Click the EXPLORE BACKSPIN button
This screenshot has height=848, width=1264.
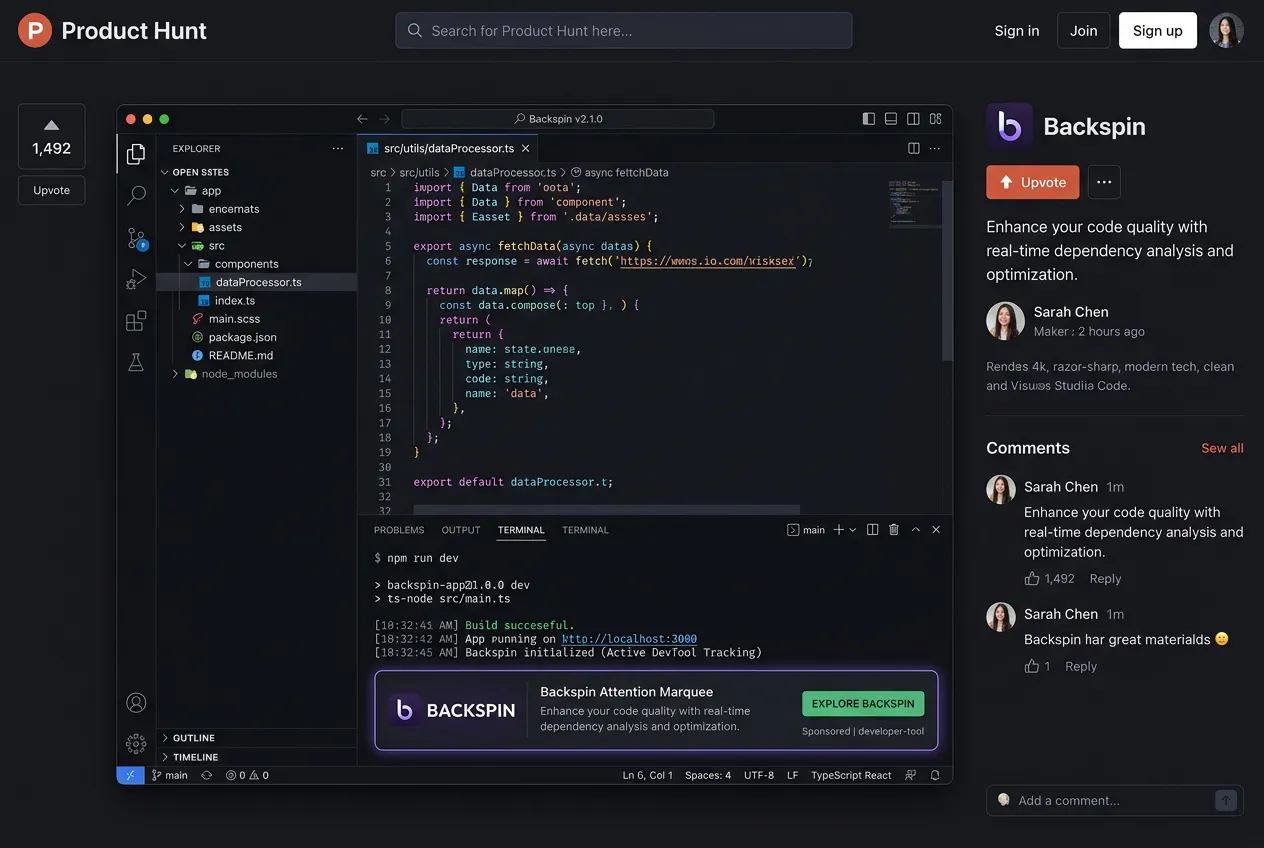tap(863, 704)
